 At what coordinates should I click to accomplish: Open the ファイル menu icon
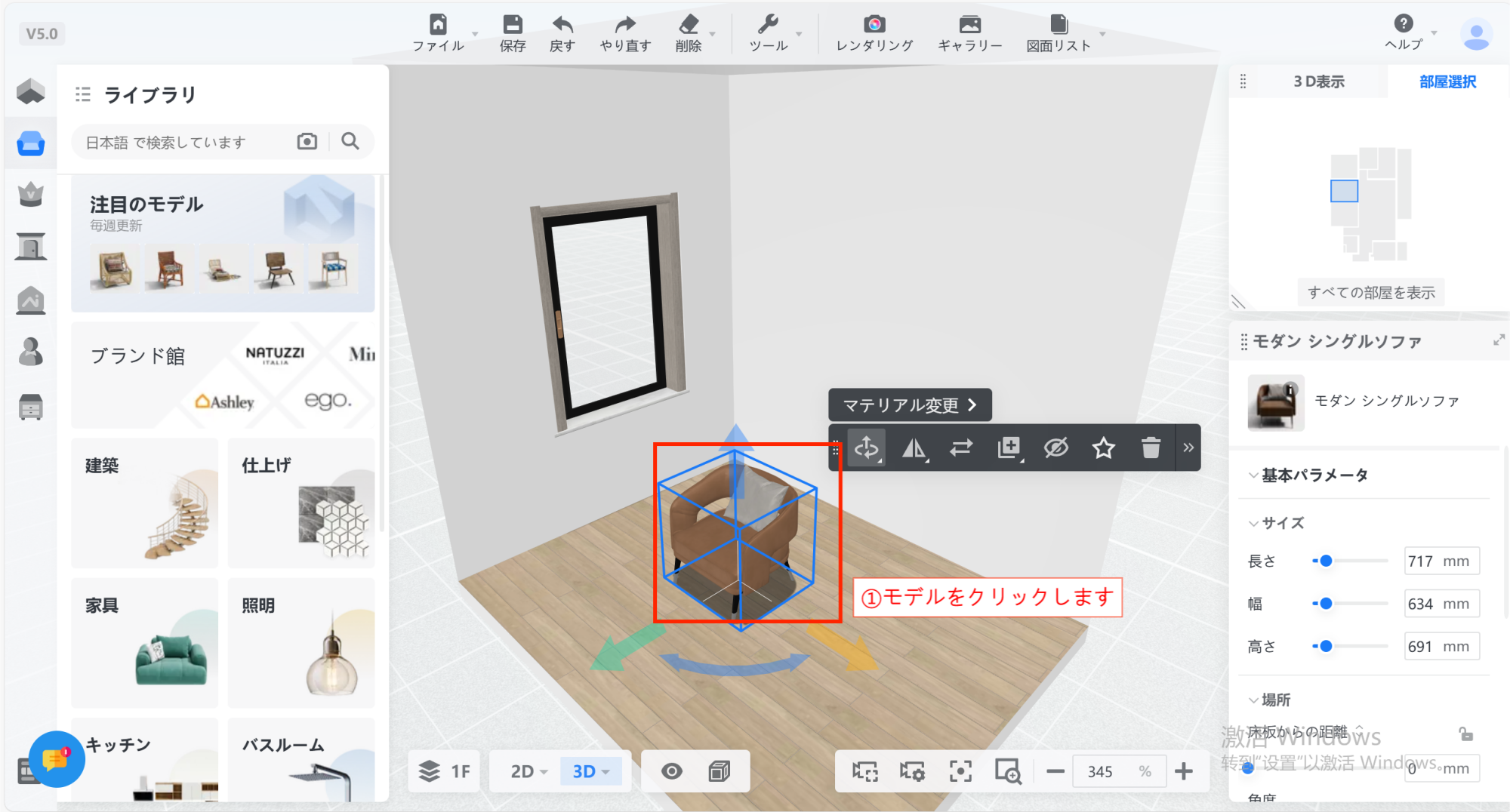(x=438, y=24)
